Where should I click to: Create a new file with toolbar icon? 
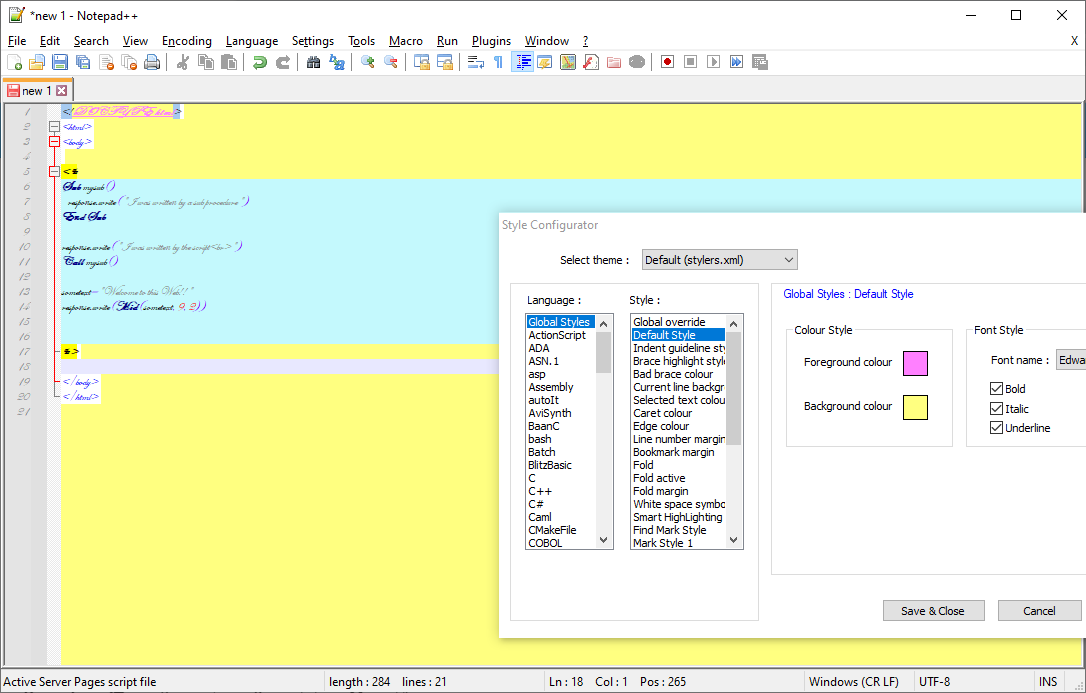(x=14, y=62)
